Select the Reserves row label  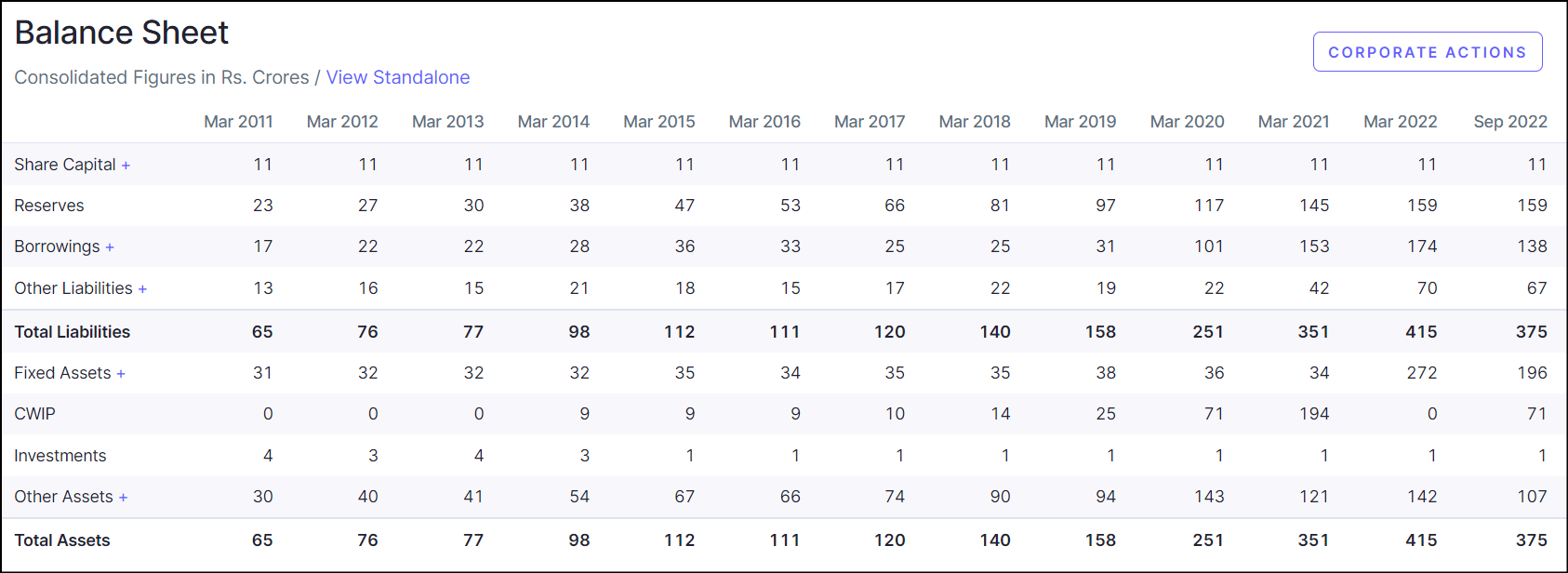coord(49,206)
